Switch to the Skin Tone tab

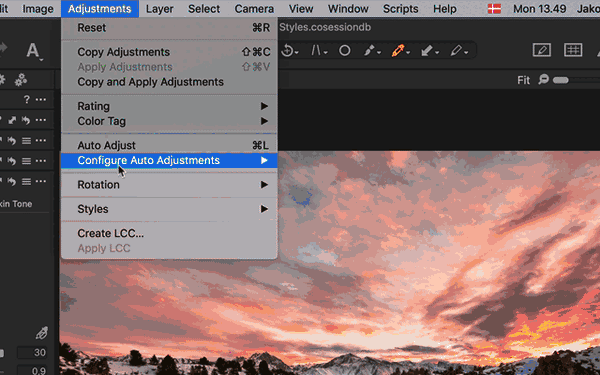coord(16,204)
